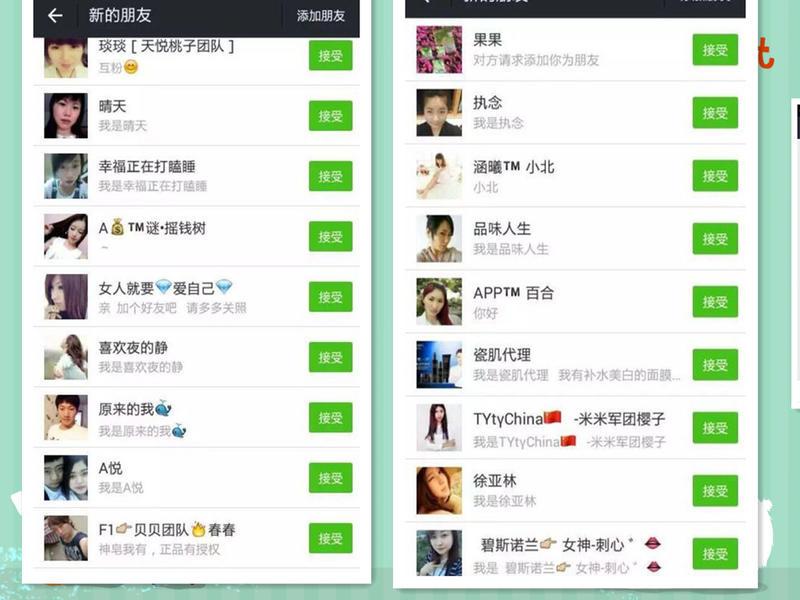
Task: Accept friend request from 果果
Action: click(715, 49)
